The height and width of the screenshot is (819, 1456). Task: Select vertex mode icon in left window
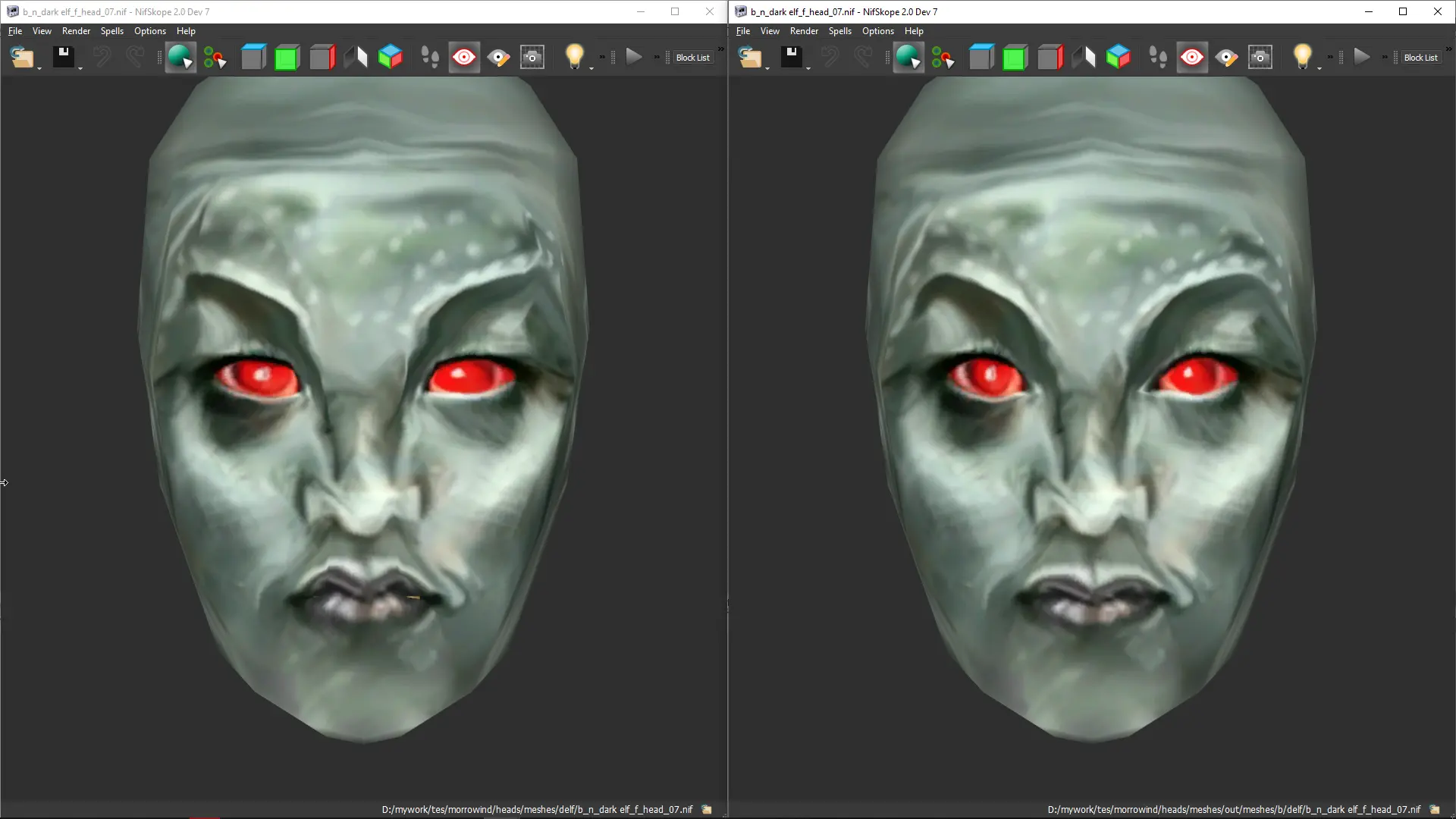215,58
